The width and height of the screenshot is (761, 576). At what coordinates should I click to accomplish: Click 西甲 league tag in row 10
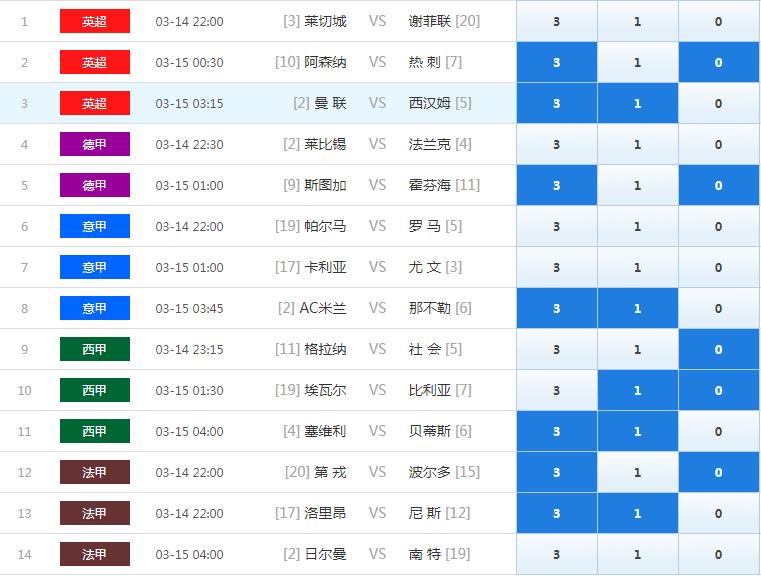coord(95,390)
